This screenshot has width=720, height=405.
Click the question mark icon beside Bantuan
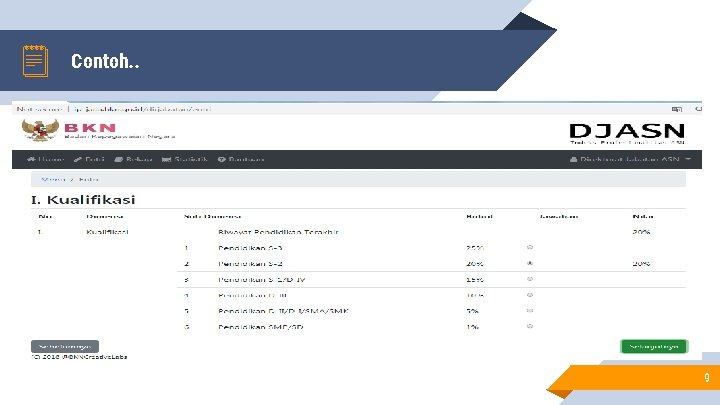(222, 159)
